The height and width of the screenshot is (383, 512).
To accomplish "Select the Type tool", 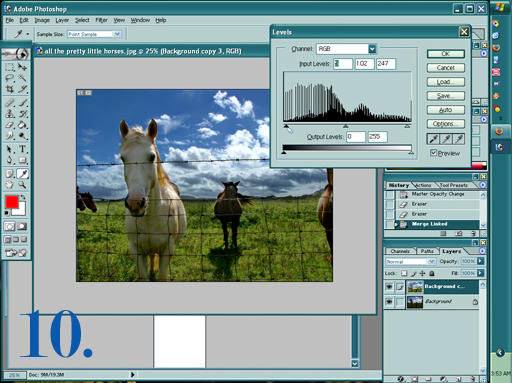I will (22, 149).
